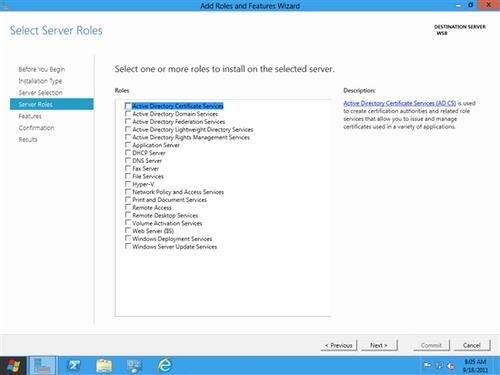The width and height of the screenshot is (500, 375).
Task: Click the muted volume tray icon
Action: (x=451, y=366)
